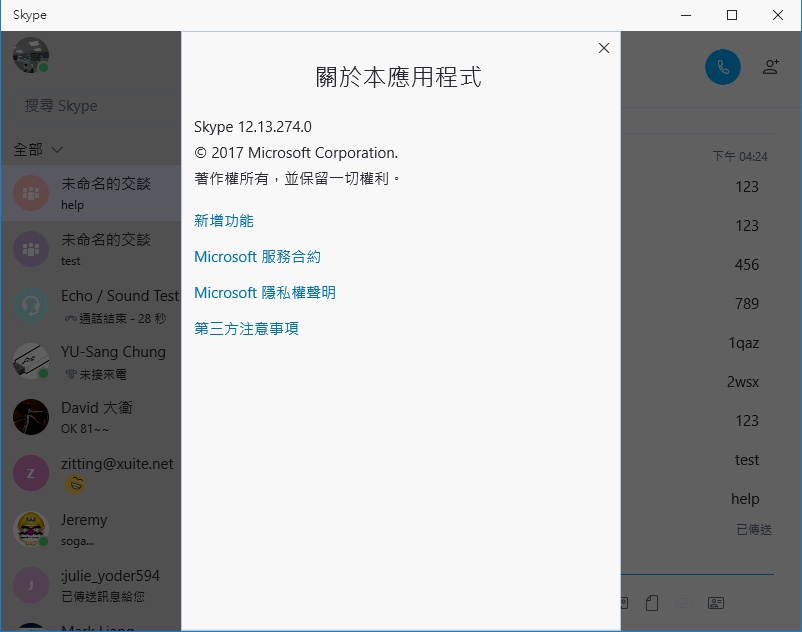Minimize the Skype window
802x632 pixels.
pos(686,15)
